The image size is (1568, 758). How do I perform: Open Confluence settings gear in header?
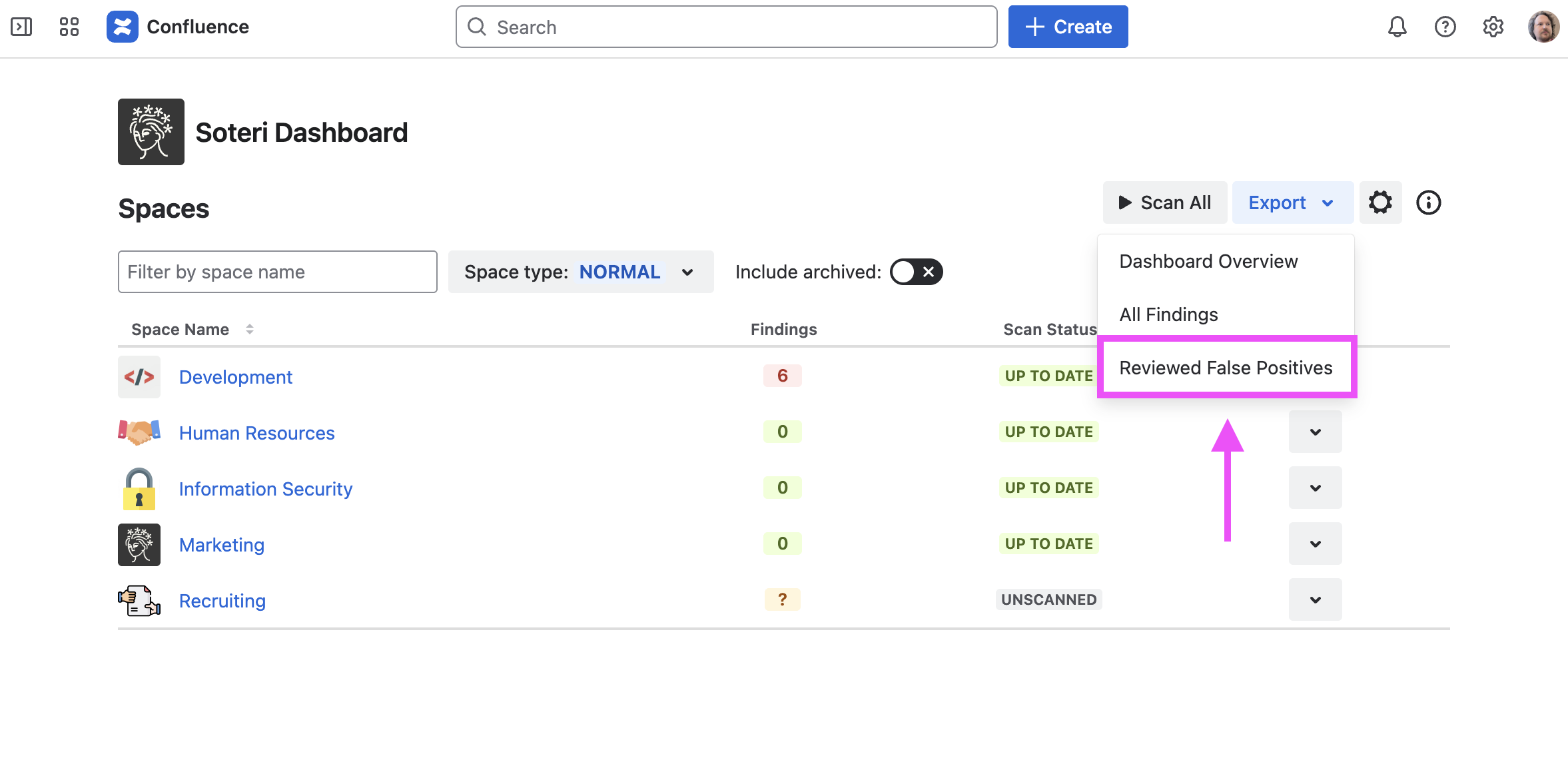[1493, 27]
